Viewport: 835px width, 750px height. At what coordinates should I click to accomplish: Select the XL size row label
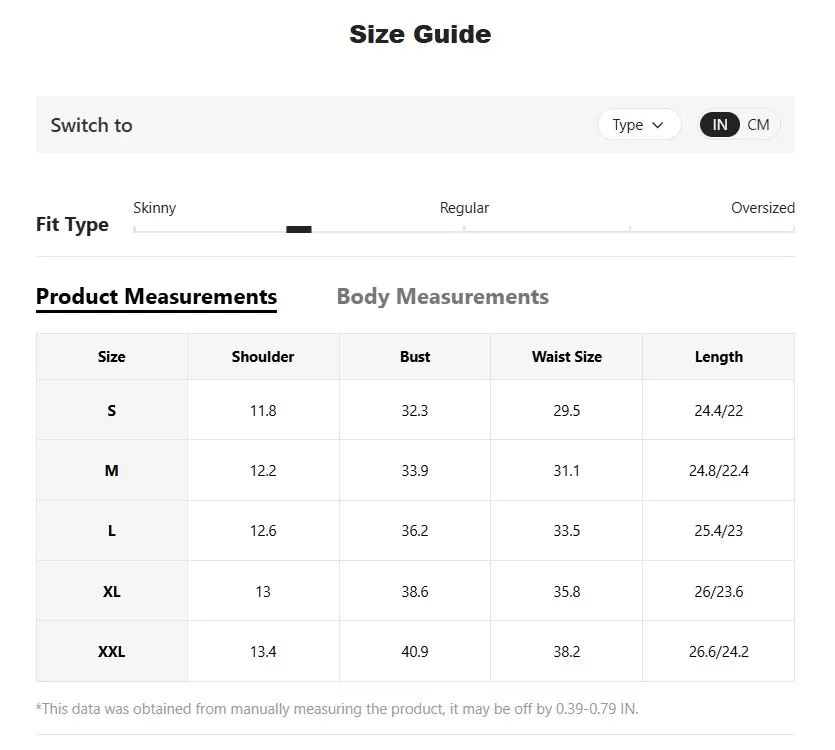point(111,591)
